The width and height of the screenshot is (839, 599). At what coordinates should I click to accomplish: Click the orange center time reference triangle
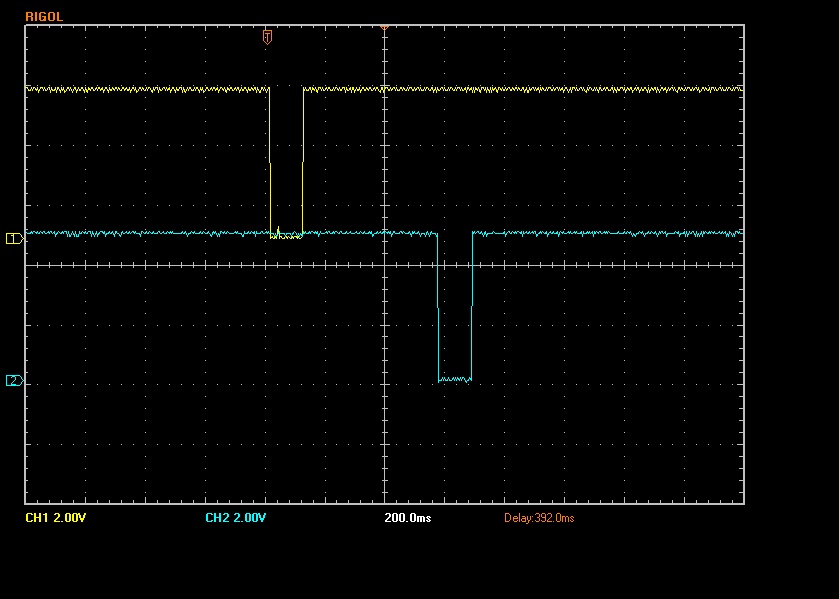(384, 28)
